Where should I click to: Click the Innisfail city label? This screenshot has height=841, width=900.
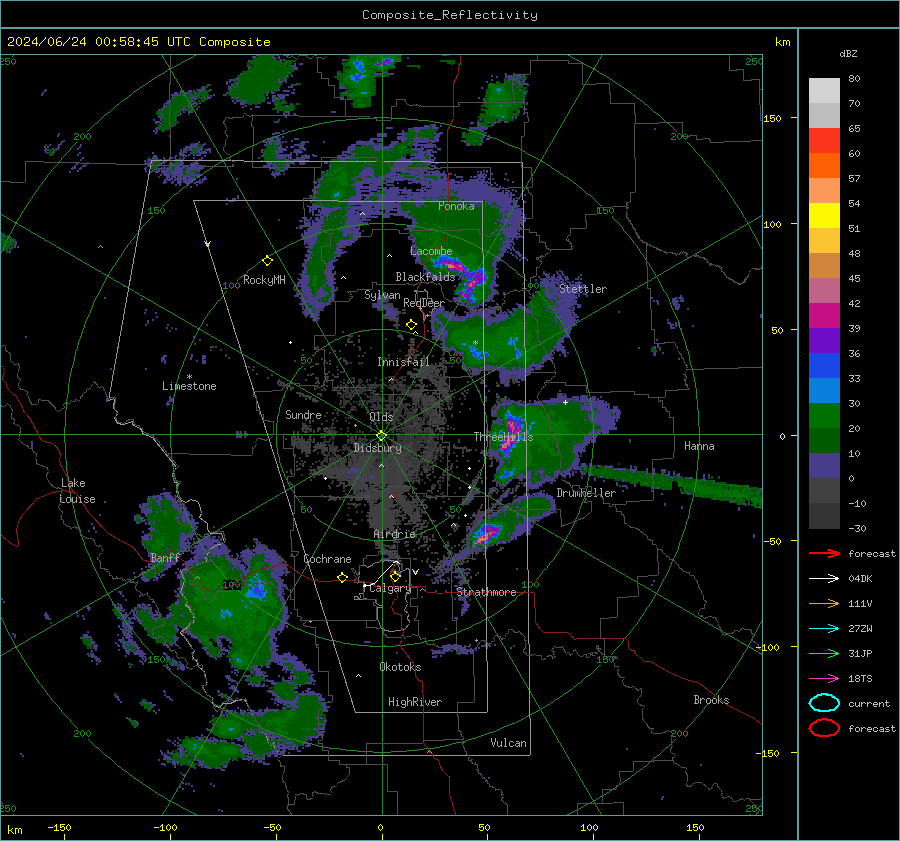403,362
